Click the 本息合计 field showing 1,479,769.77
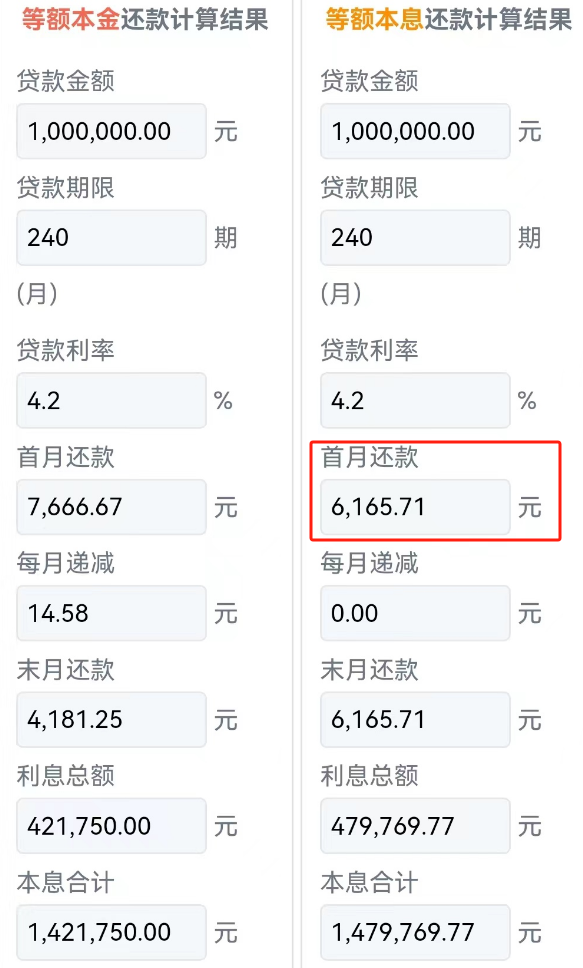 [414, 932]
